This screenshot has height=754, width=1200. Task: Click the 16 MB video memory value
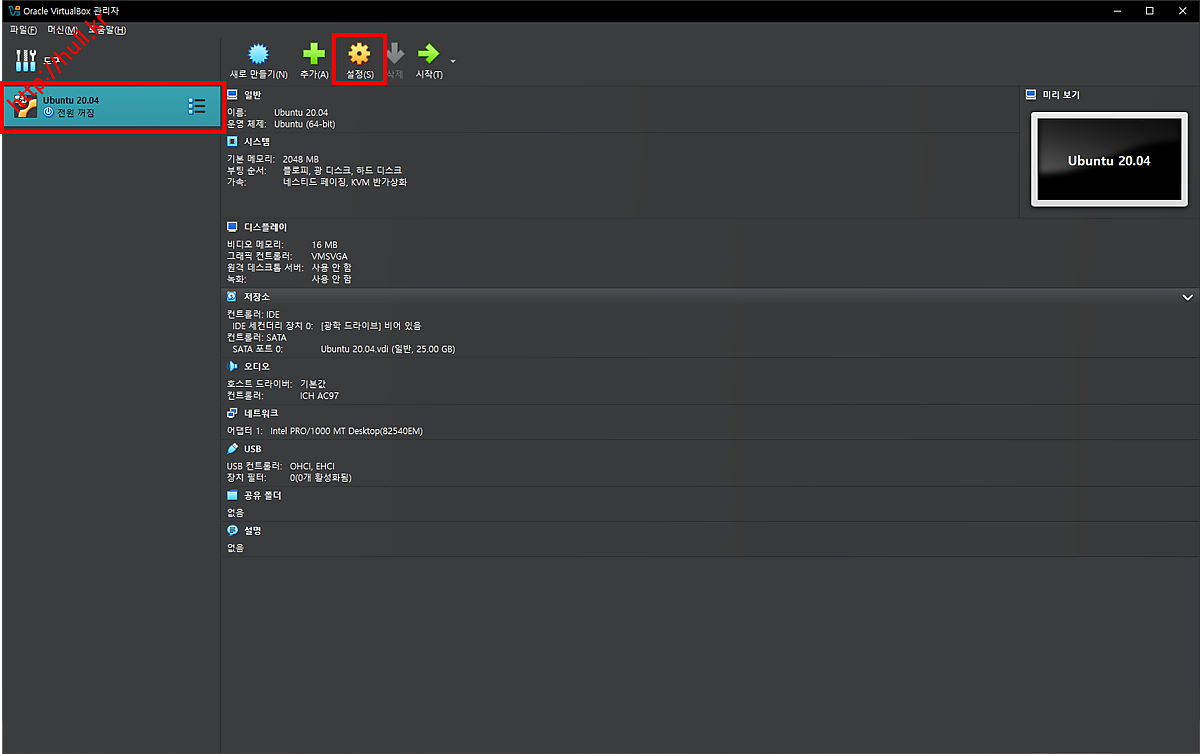[325, 244]
